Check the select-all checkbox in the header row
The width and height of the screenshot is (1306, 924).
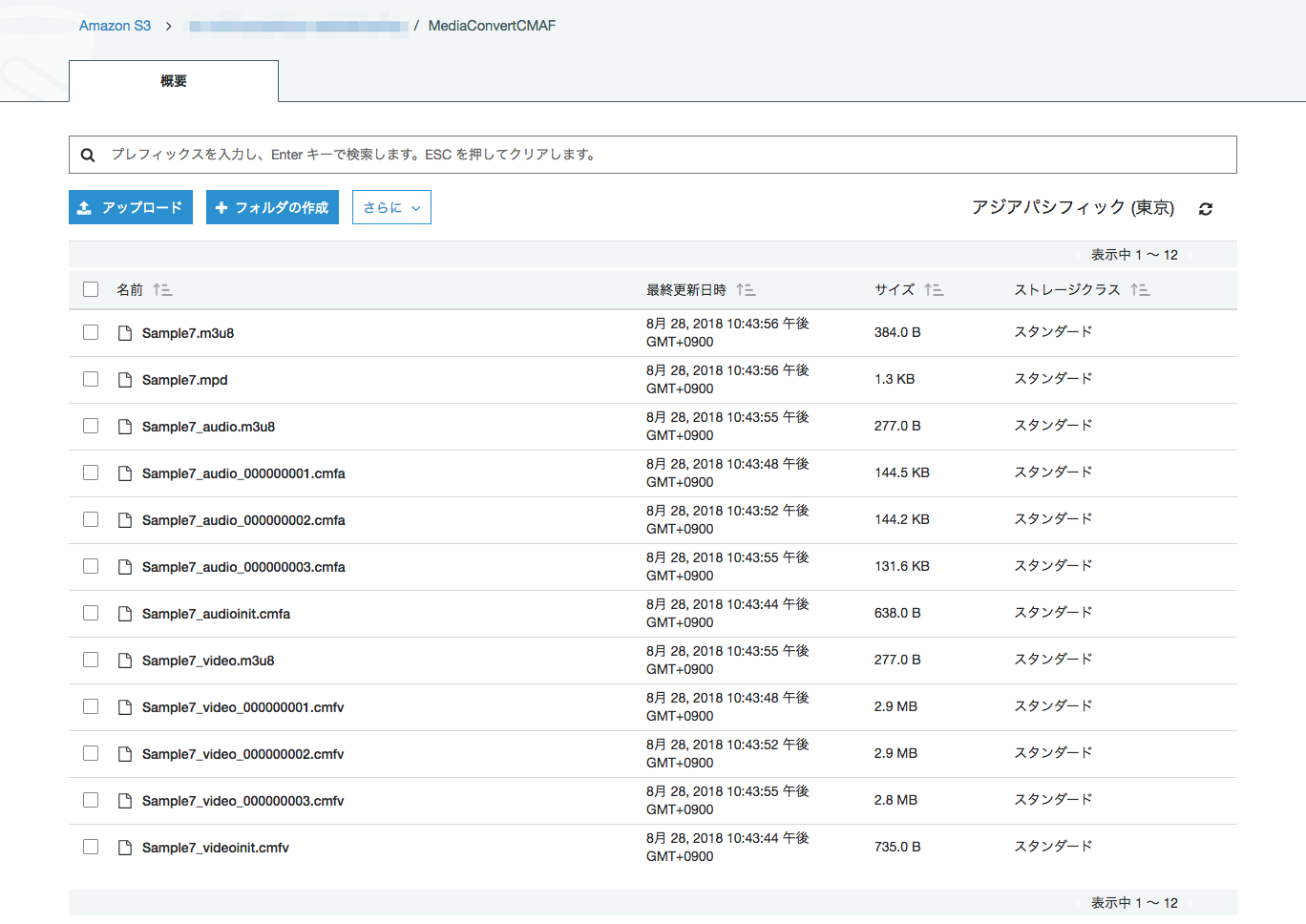[90, 288]
